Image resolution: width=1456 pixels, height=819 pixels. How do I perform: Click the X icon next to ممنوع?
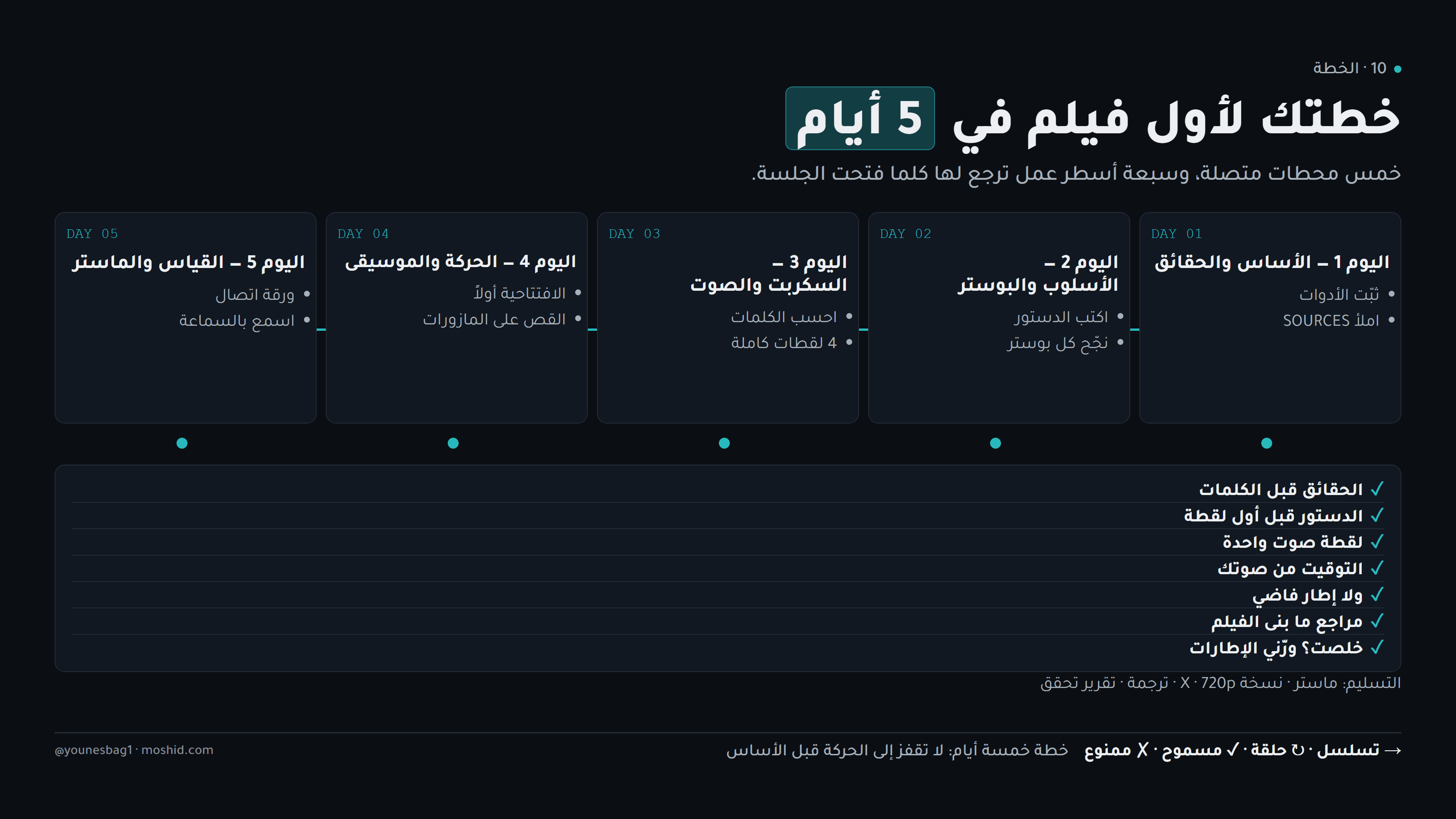(1143, 750)
